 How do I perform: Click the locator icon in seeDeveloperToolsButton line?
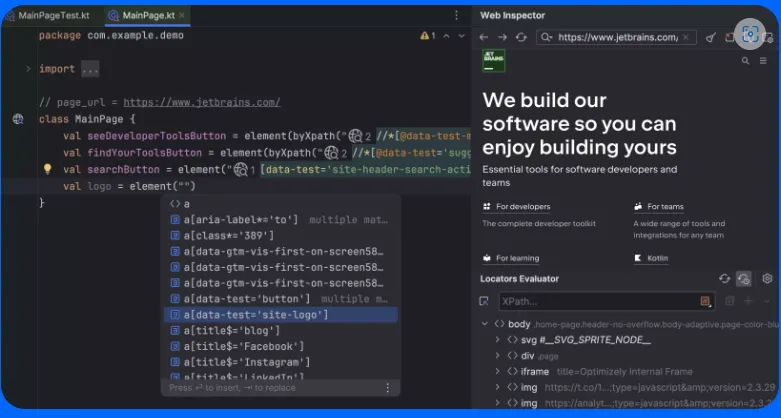pyautogui.click(x=355, y=136)
